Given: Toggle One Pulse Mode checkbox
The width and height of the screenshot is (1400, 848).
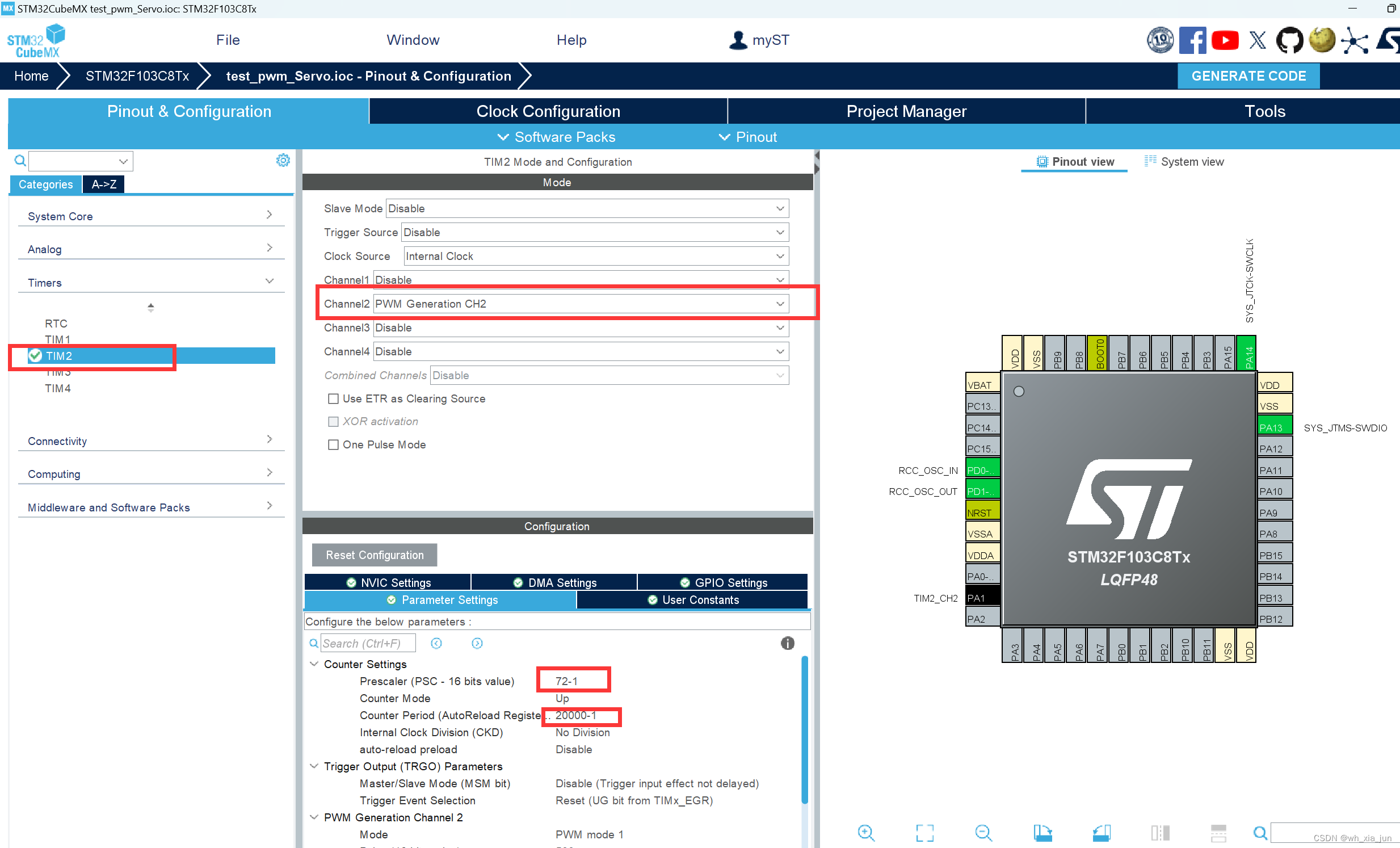Looking at the screenshot, I should (x=334, y=445).
